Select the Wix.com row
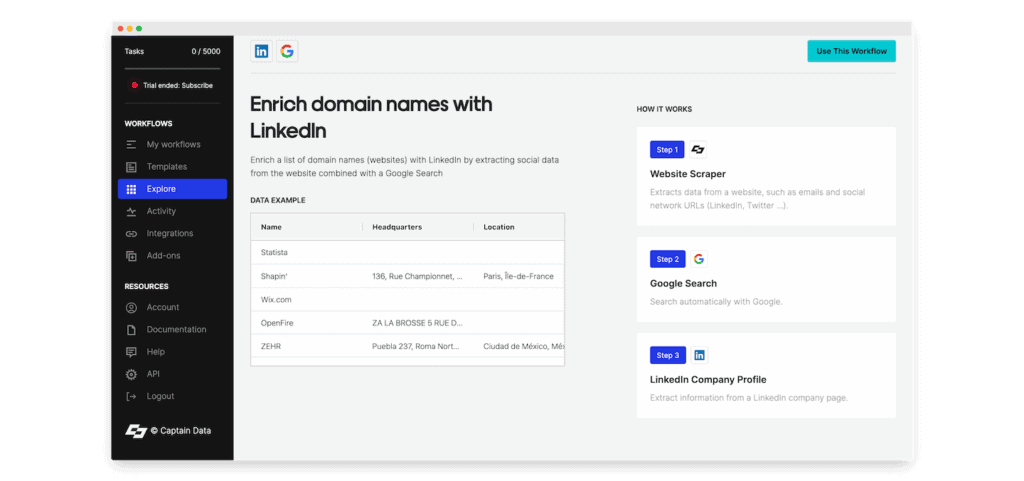Image resolution: width=1024 pixels, height=481 pixels. (408, 300)
